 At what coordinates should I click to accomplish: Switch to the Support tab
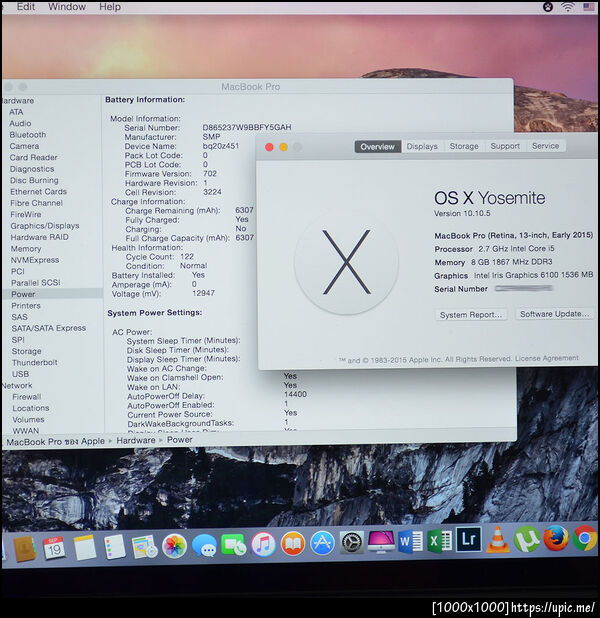(x=505, y=146)
